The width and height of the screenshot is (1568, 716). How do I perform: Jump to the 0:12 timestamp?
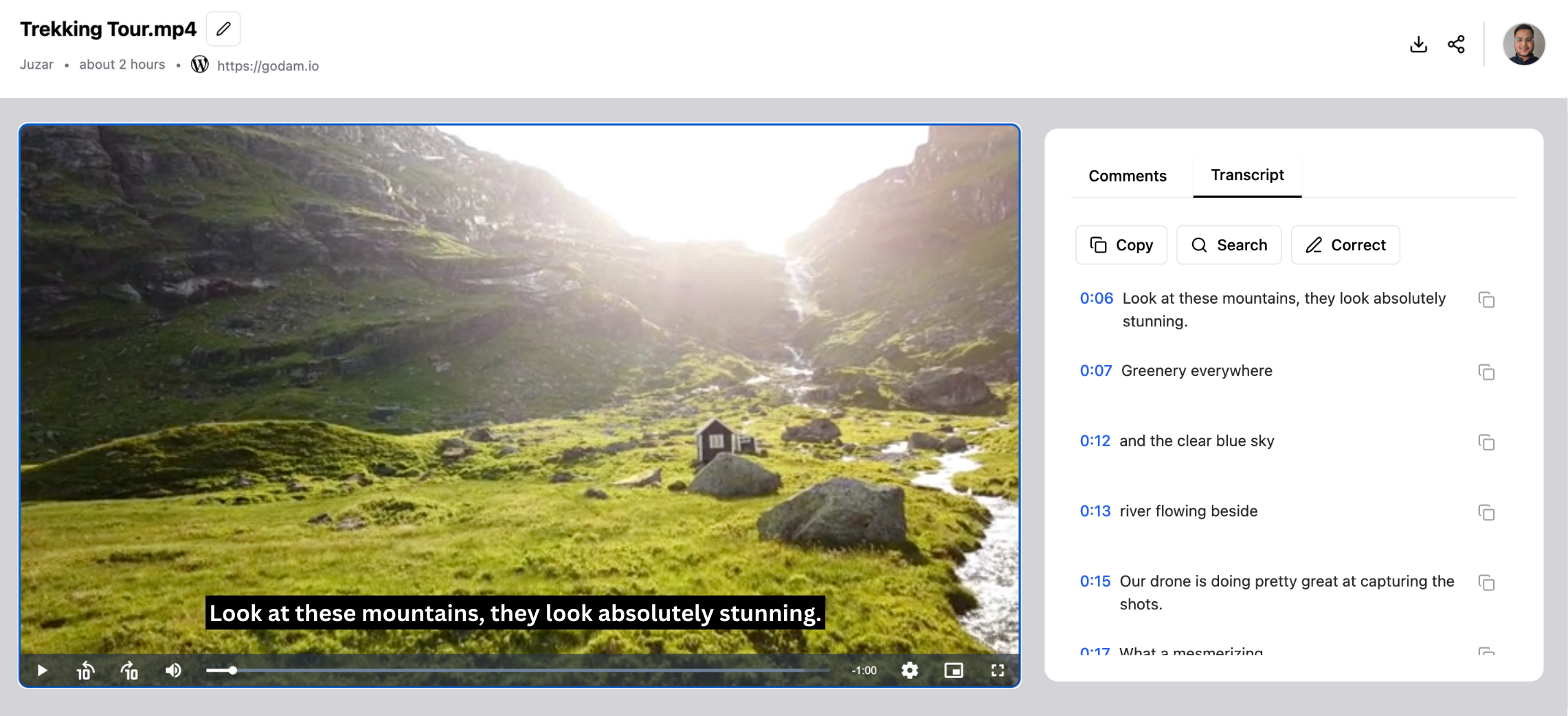1095,440
